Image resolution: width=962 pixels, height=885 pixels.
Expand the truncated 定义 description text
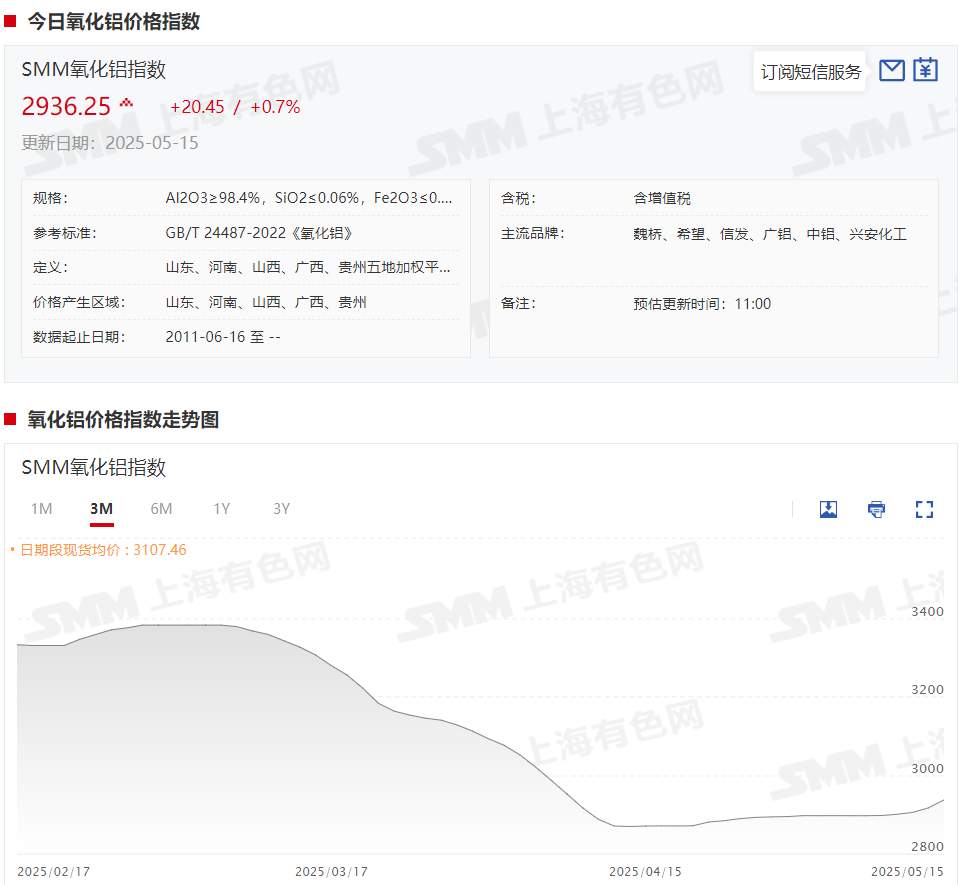click(x=308, y=268)
